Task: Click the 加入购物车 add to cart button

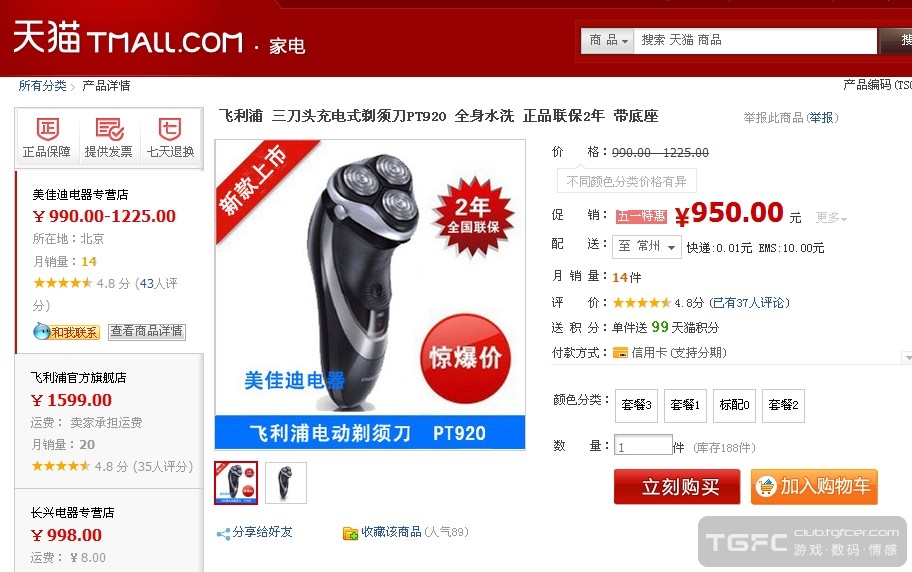Action: tap(814, 486)
